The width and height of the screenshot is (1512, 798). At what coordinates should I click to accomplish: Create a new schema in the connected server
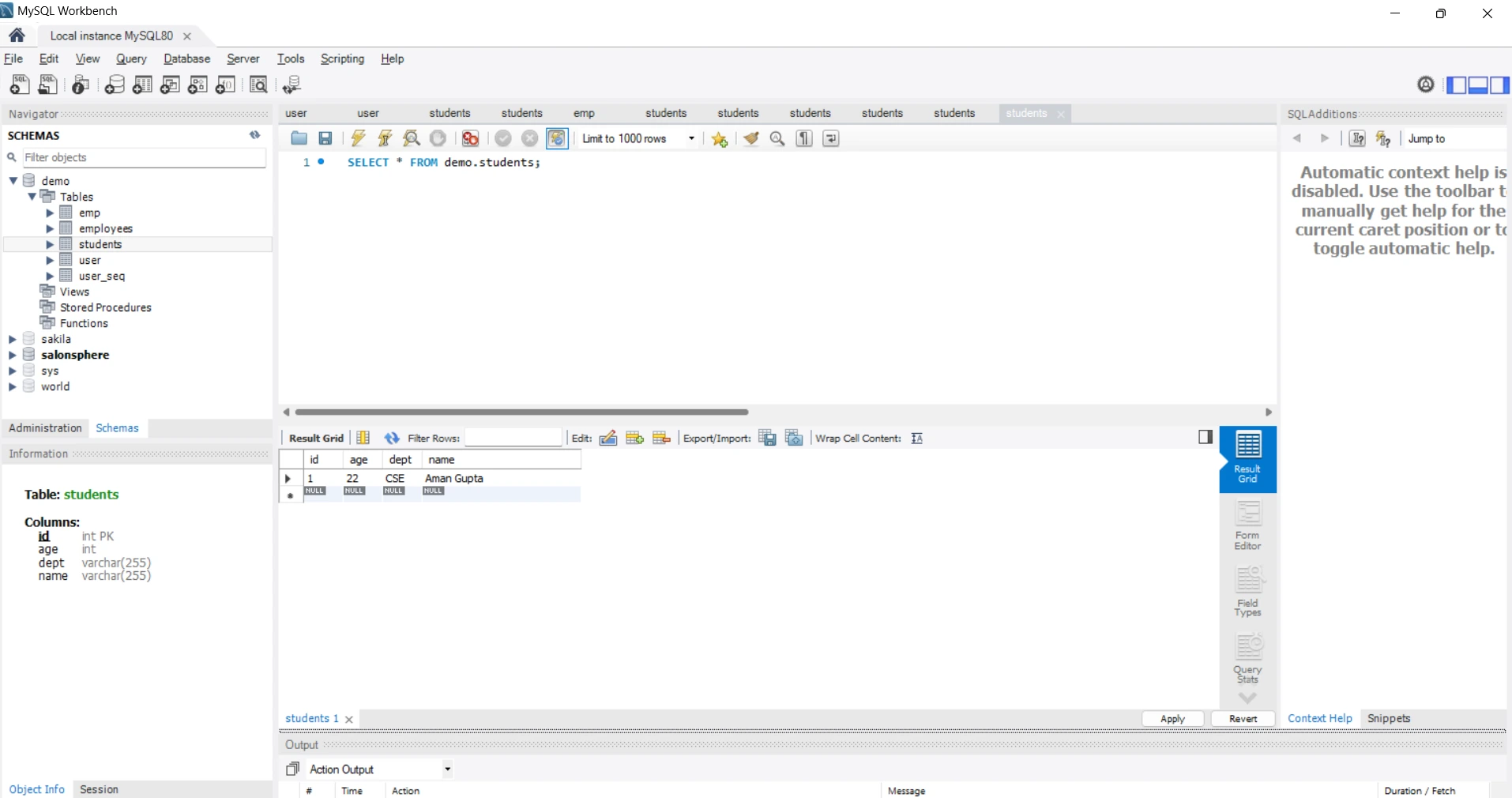[x=115, y=85]
